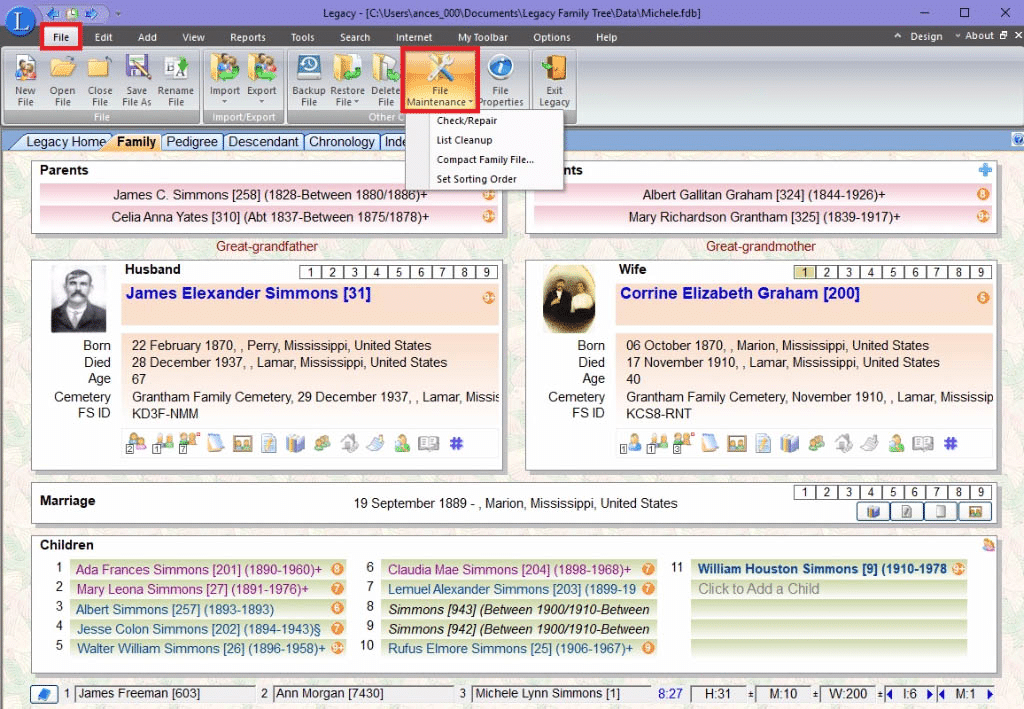Open father James C. Simmons [258]
The height and width of the screenshot is (709, 1024).
point(270,195)
